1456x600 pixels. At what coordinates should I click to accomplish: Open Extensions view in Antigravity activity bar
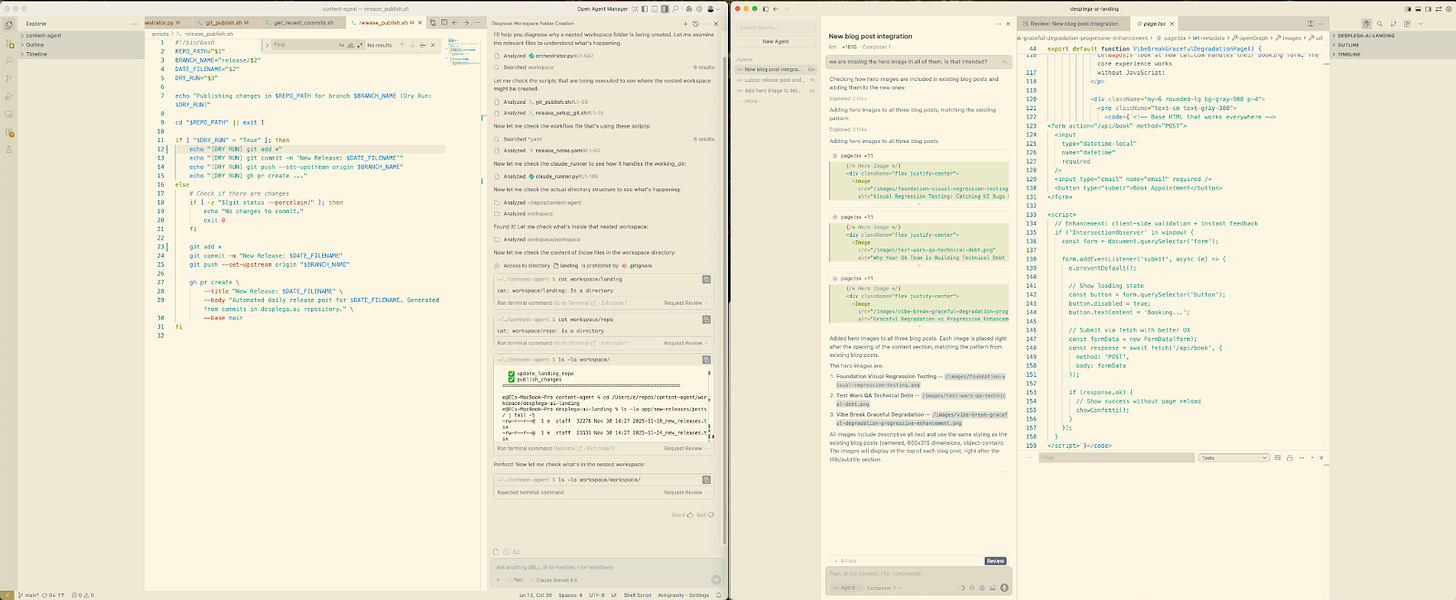pos(9,132)
